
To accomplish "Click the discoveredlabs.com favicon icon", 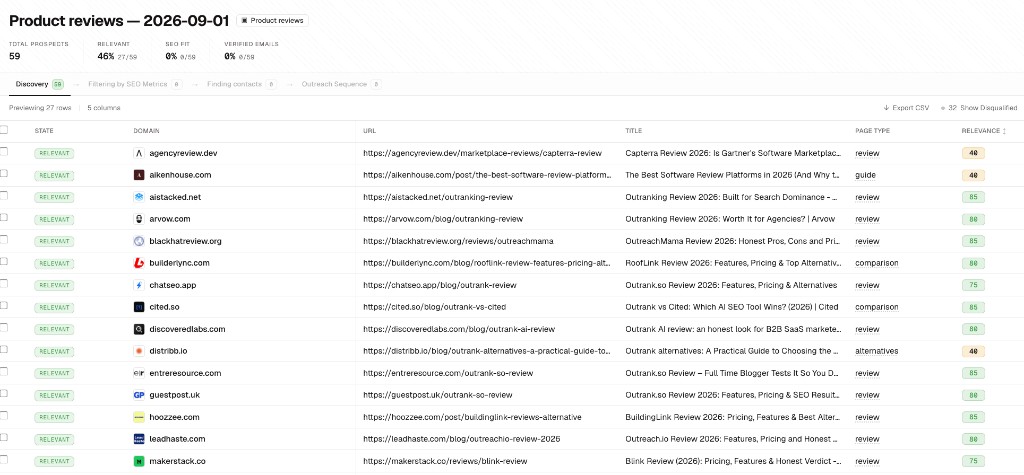I will click(138, 329).
